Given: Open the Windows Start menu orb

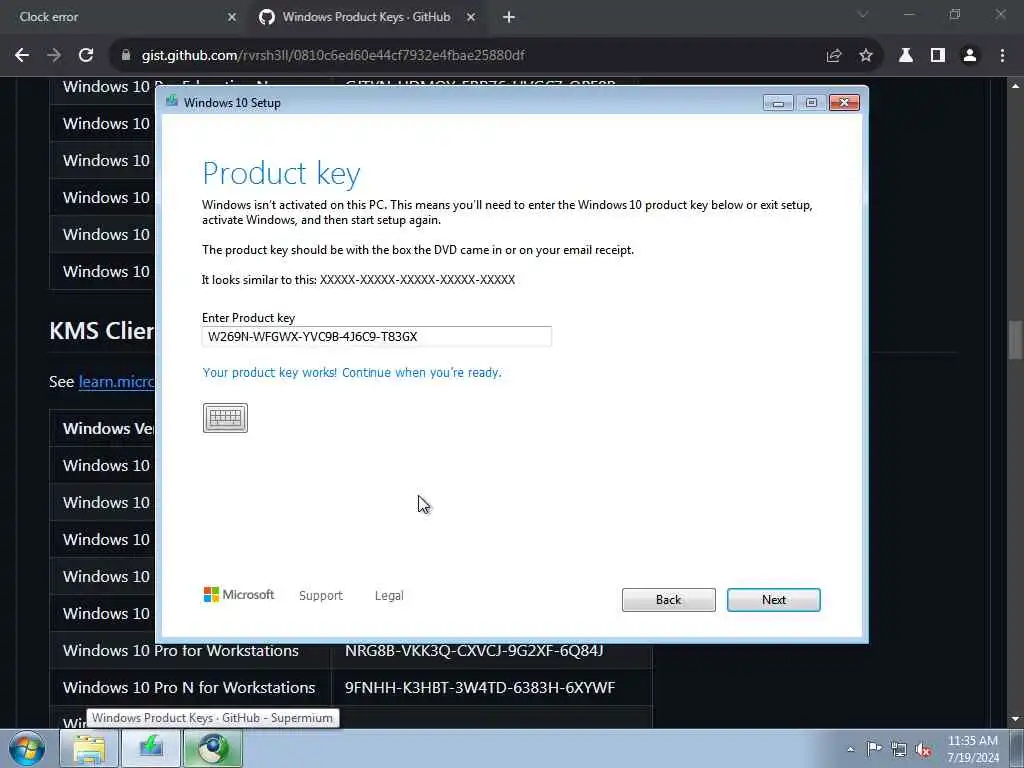Looking at the screenshot, I should [x=27, y=748].
